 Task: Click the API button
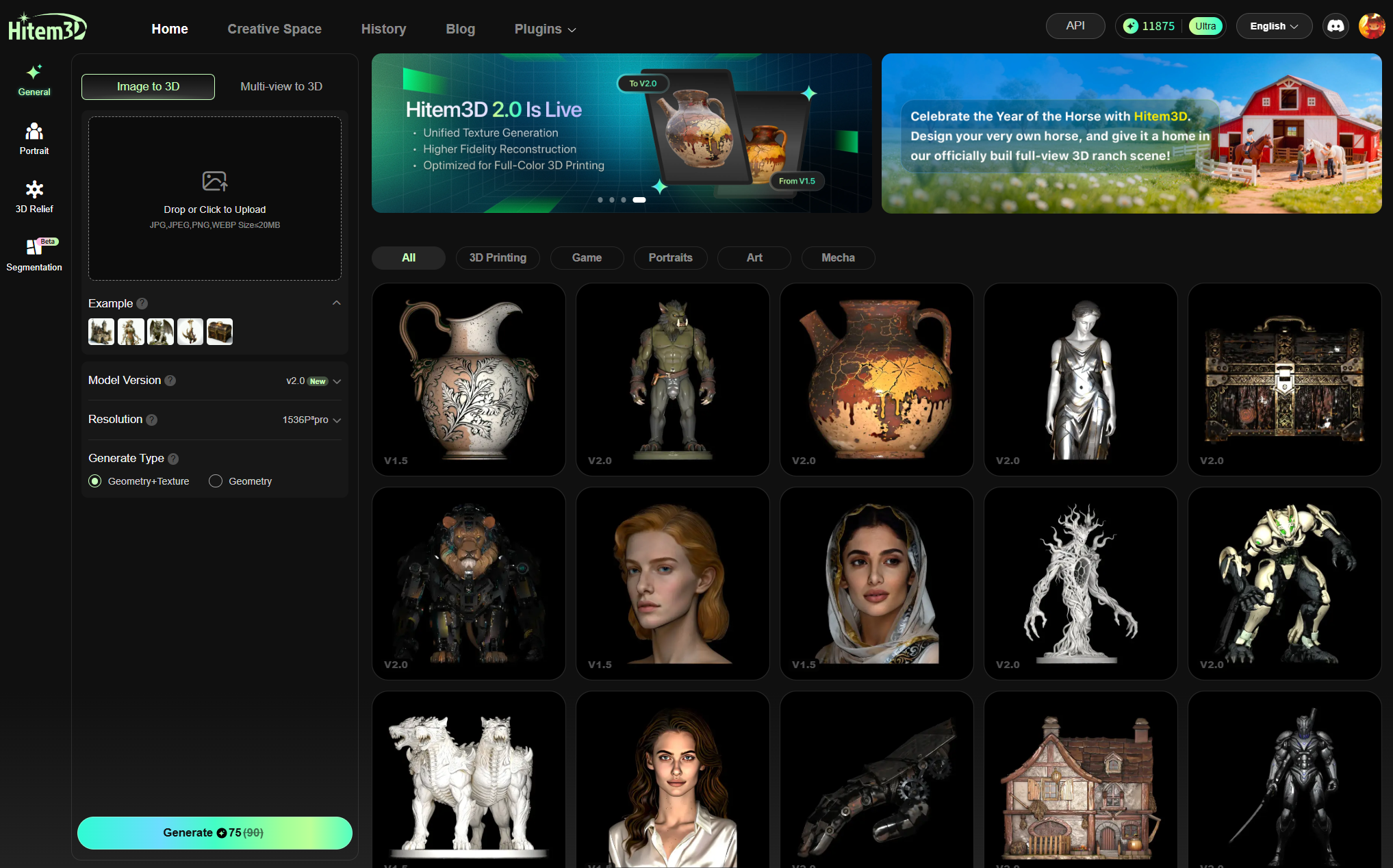coord(1075,26)
